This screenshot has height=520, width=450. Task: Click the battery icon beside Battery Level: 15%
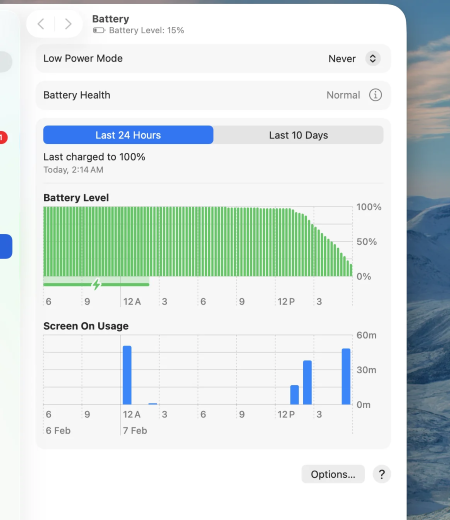[x=99, y=30]
